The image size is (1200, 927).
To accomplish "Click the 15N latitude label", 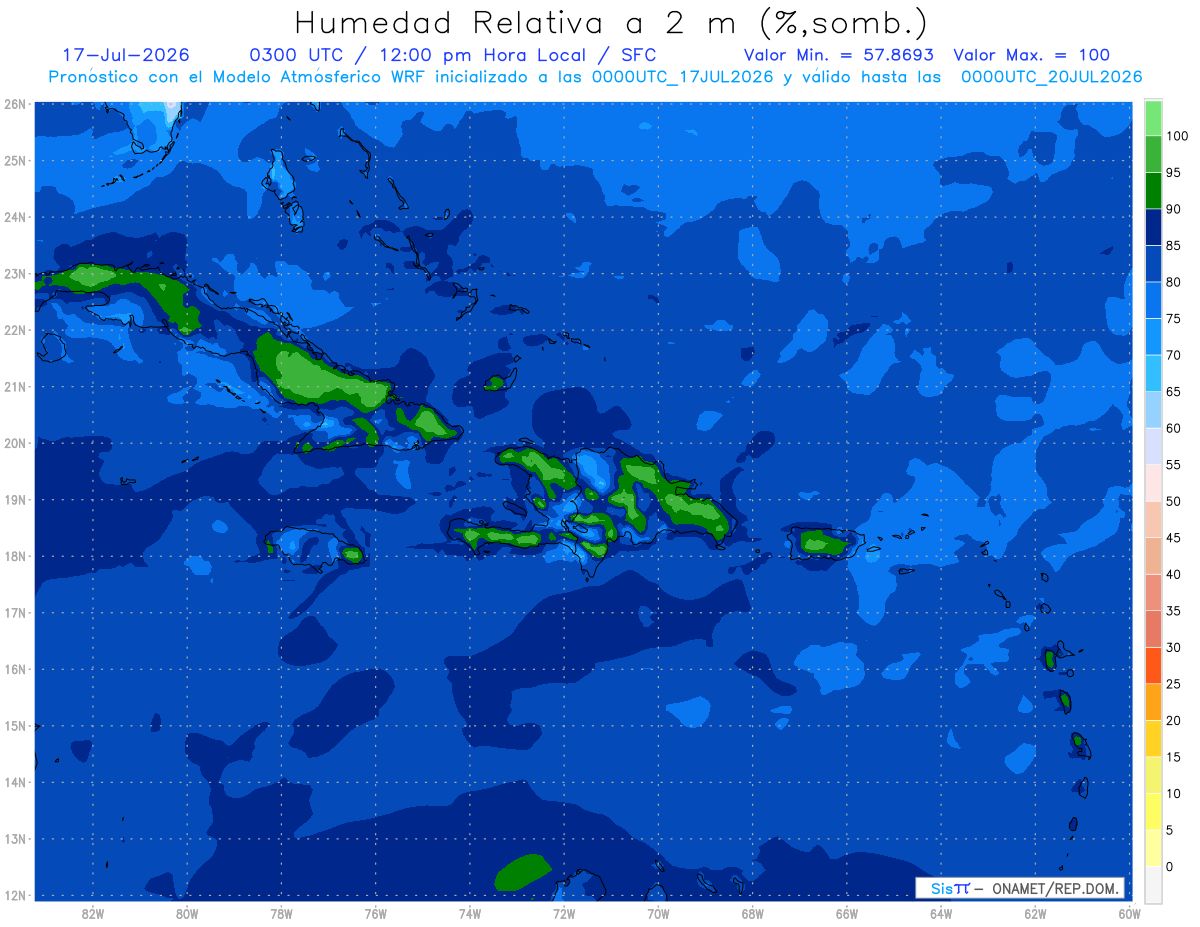I will [14, 726].
